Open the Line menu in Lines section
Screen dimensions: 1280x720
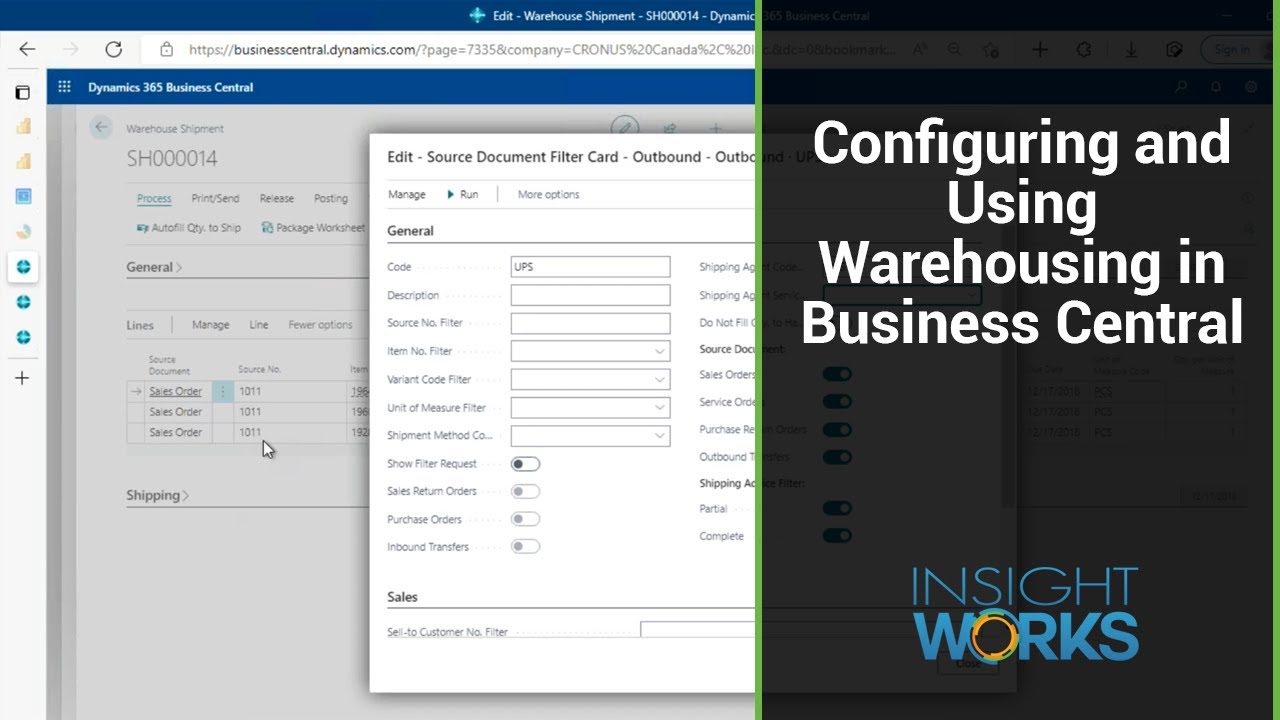259,325
